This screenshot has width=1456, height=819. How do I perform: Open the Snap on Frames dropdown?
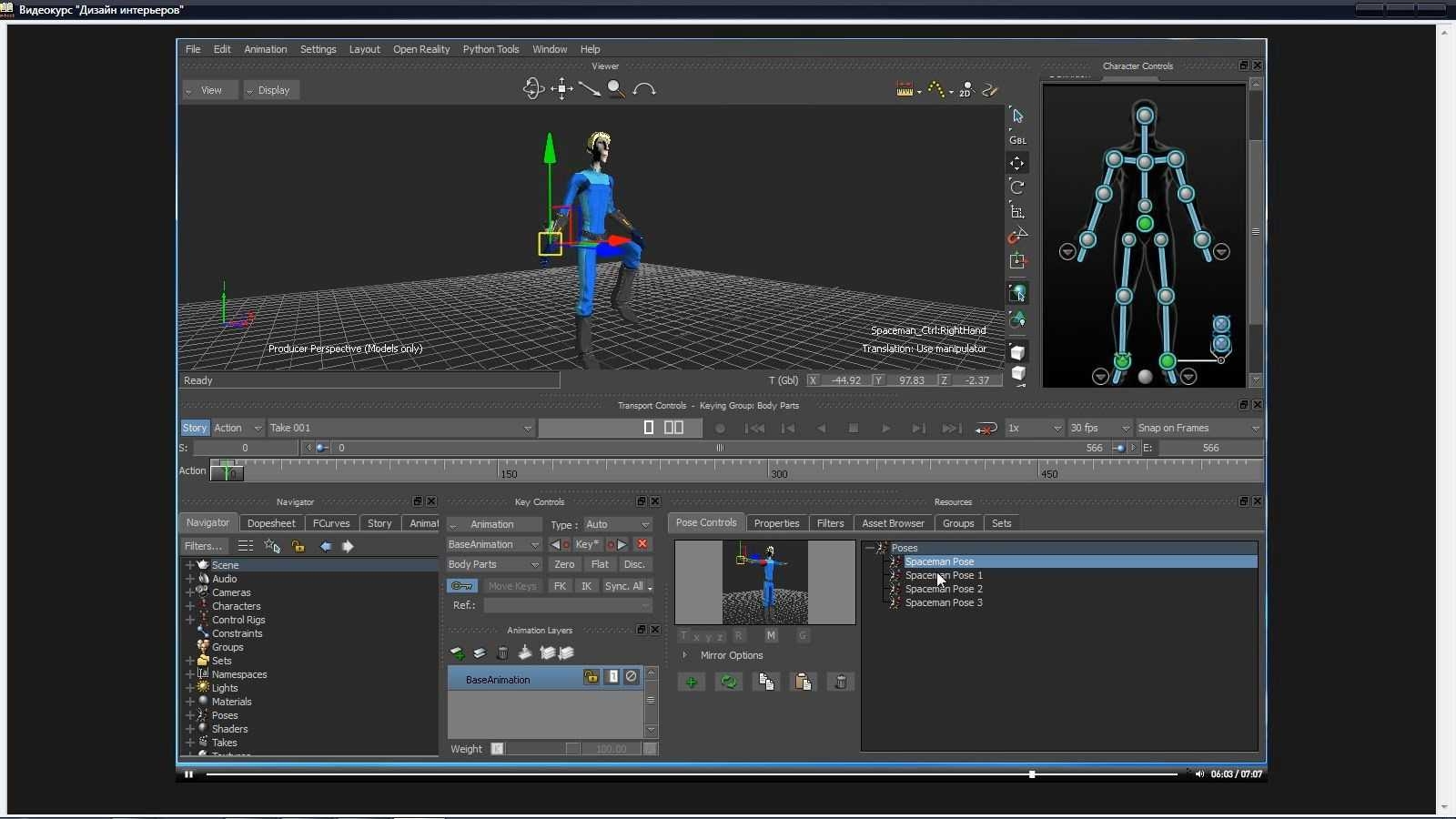click(1198, 428)
